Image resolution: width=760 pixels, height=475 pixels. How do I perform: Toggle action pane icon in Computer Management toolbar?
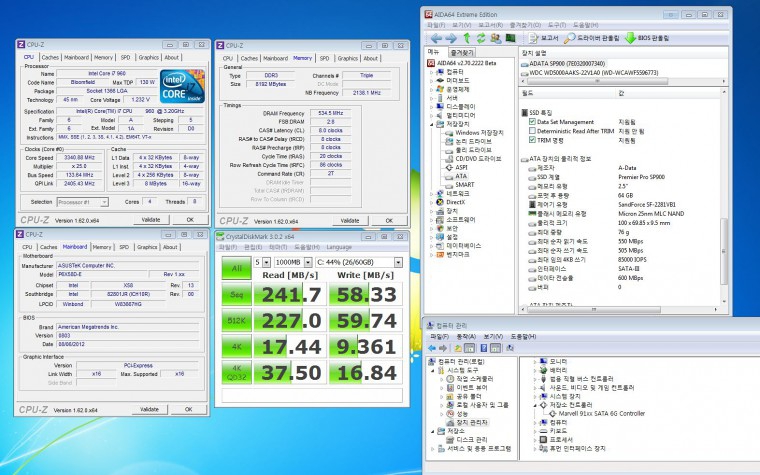(495, 348)
